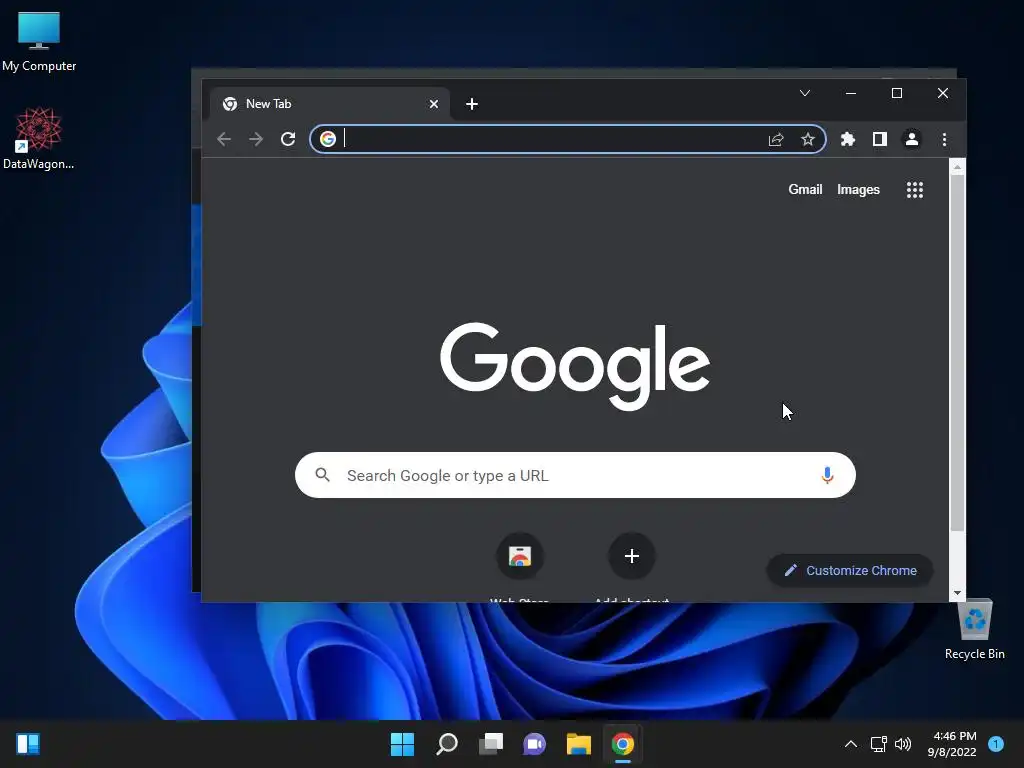
Task: Open the clock showing 4:46 PM
Action: tap(953, 744)
